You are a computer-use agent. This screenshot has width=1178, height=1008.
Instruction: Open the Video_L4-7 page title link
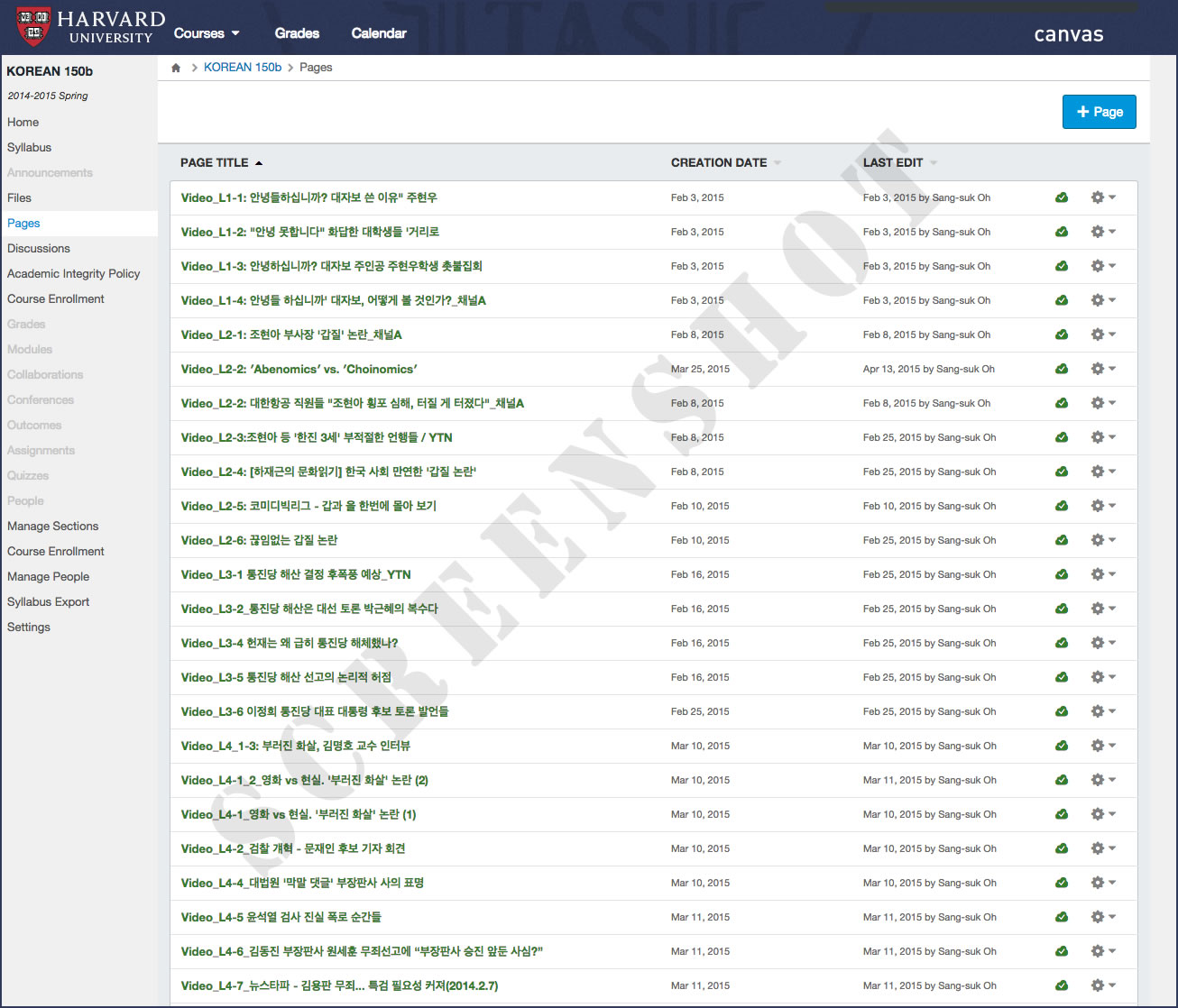pos(339,985)
